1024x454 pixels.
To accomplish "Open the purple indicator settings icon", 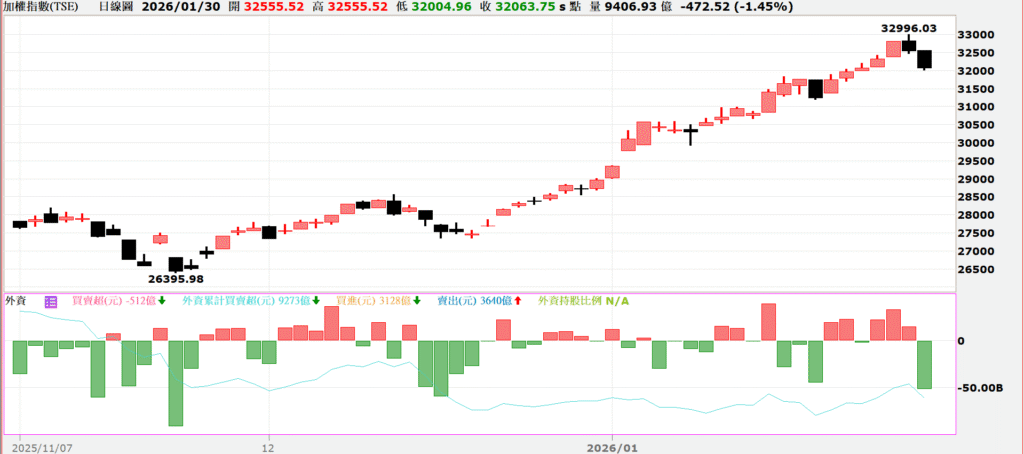I will coord(51,301).
